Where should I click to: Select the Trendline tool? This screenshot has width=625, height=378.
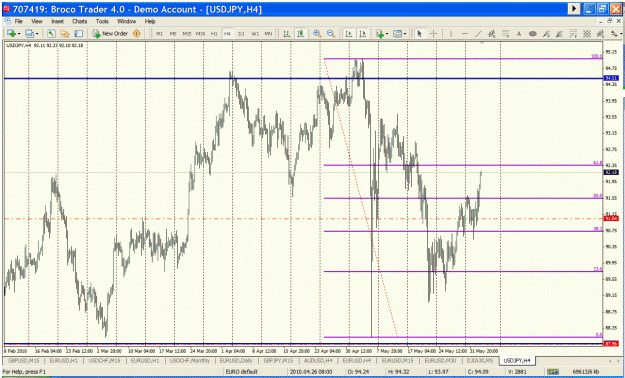(478, 34)
